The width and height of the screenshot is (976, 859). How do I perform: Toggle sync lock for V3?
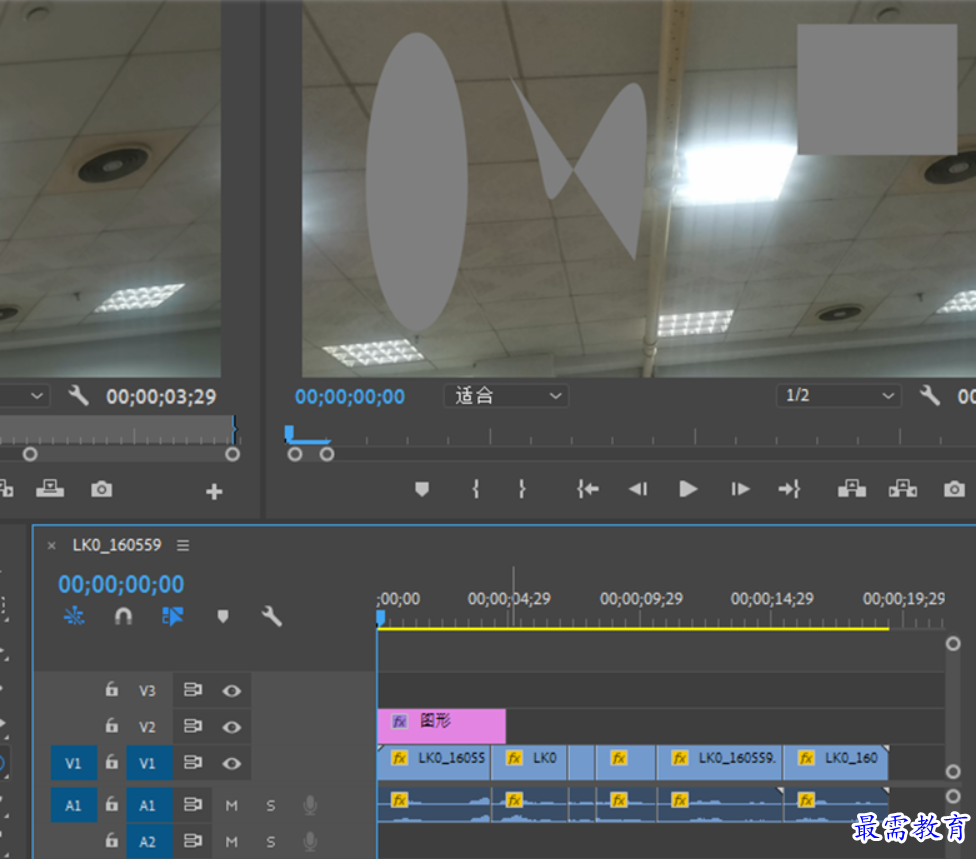pyautogui.click(x=193, y=690)
